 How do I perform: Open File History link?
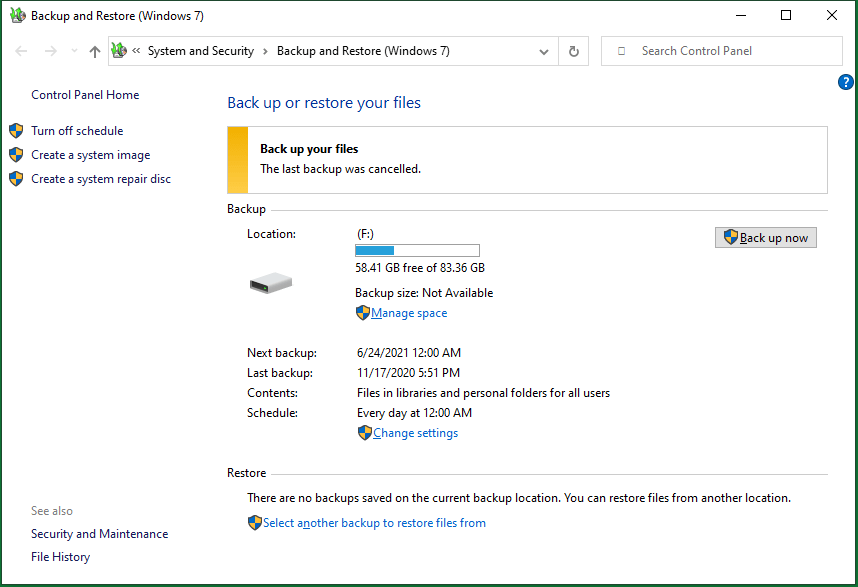point(60,557)
